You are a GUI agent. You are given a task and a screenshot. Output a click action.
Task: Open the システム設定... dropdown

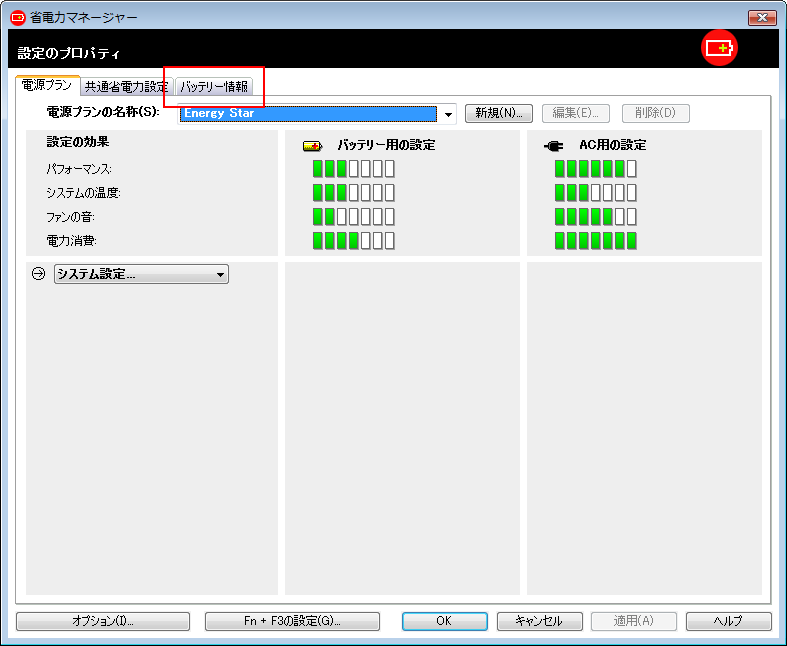click(142, 274)
